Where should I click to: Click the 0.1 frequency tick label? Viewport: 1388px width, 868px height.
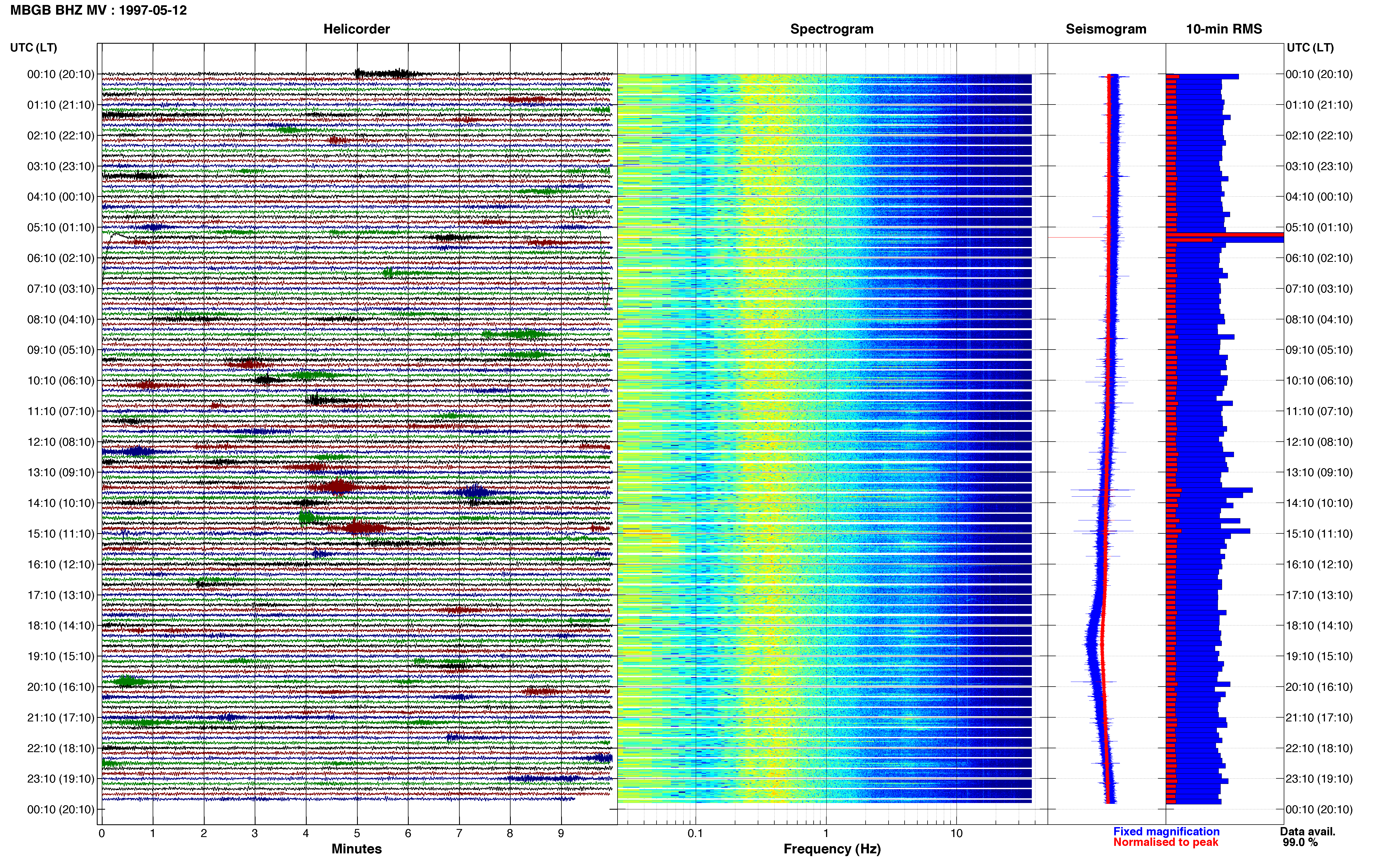click(x=695, y=833)
